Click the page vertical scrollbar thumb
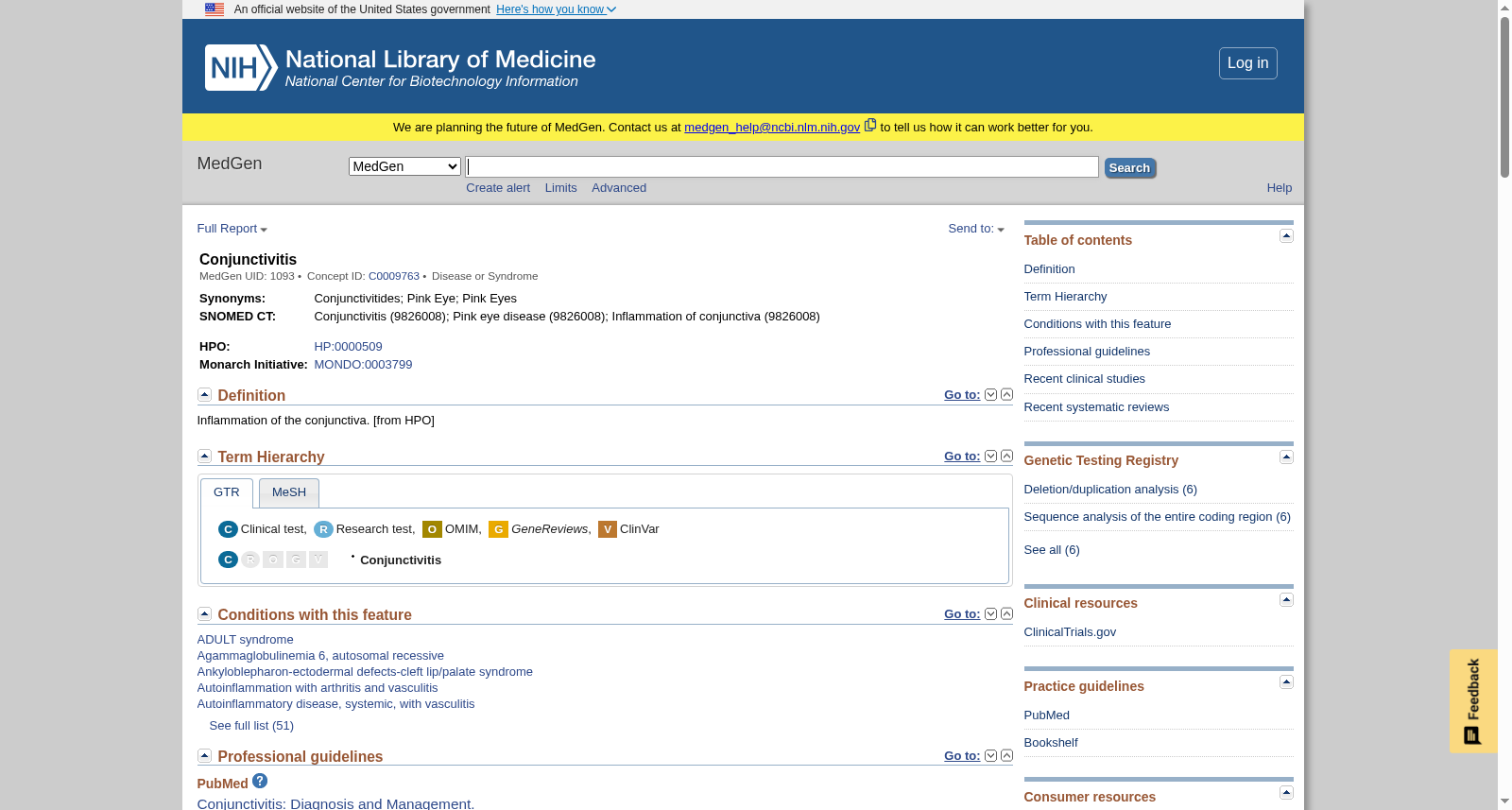Viewport: 1512px width, 810px height. (x=1504, y=96)
